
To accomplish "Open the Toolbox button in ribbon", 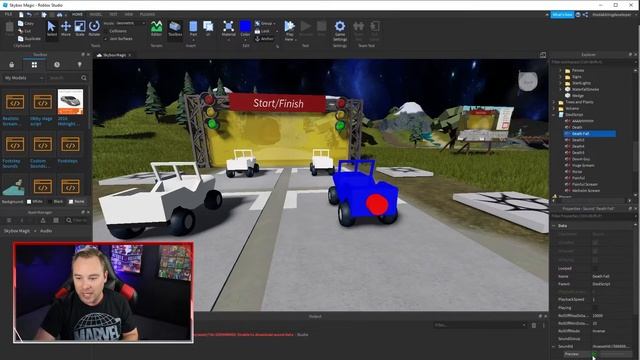I will click(175, 29).
